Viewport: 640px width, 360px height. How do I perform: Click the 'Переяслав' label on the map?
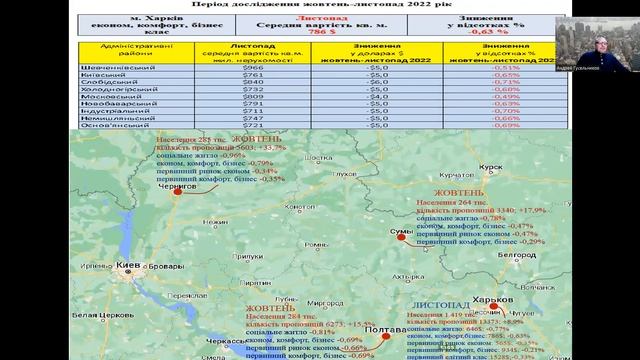187,296
